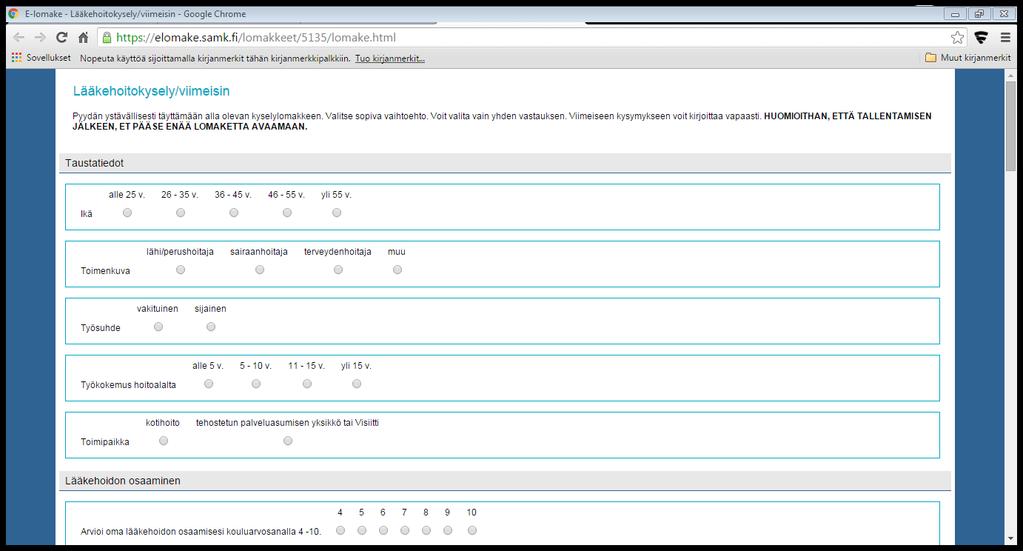Open the Muut kirjanmerkit folder

[968, 57]
